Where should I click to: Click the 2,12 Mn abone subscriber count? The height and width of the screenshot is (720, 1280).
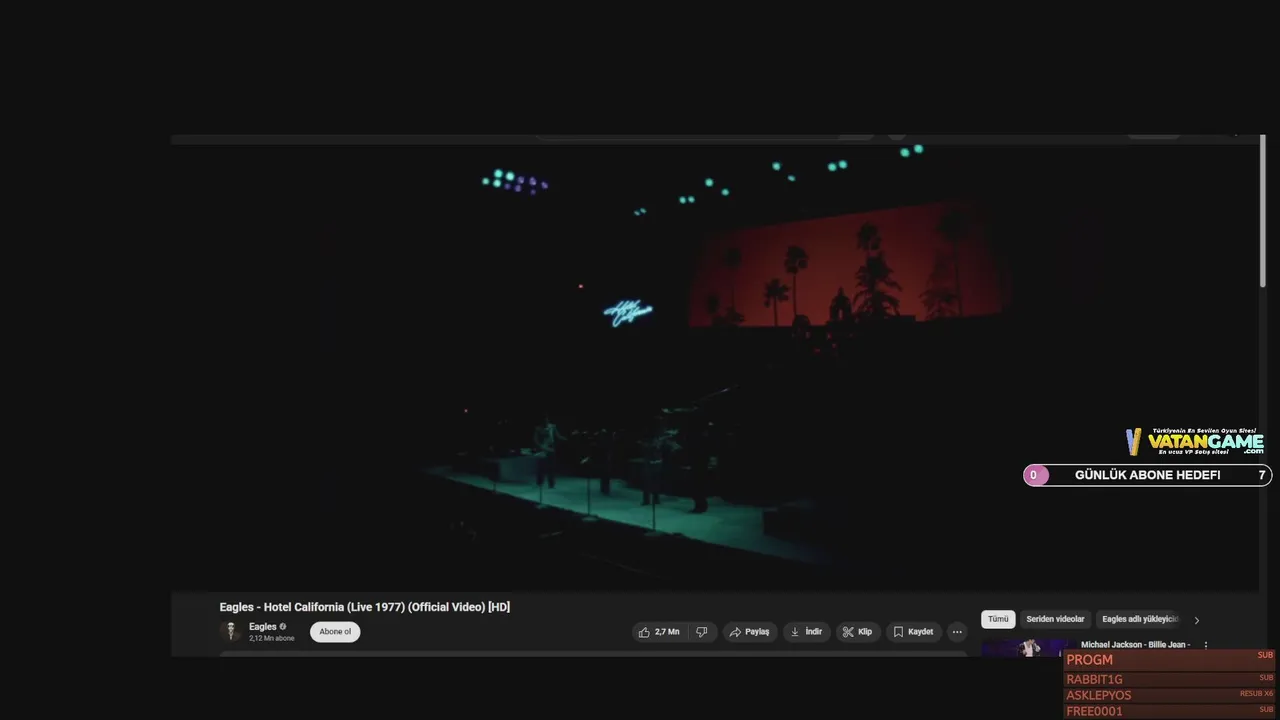272,638
